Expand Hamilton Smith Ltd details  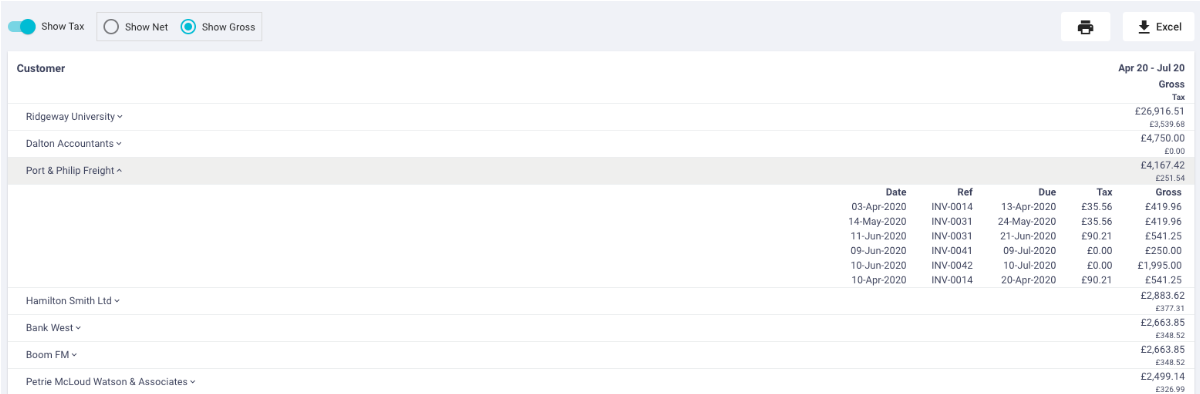pos(73,300)
